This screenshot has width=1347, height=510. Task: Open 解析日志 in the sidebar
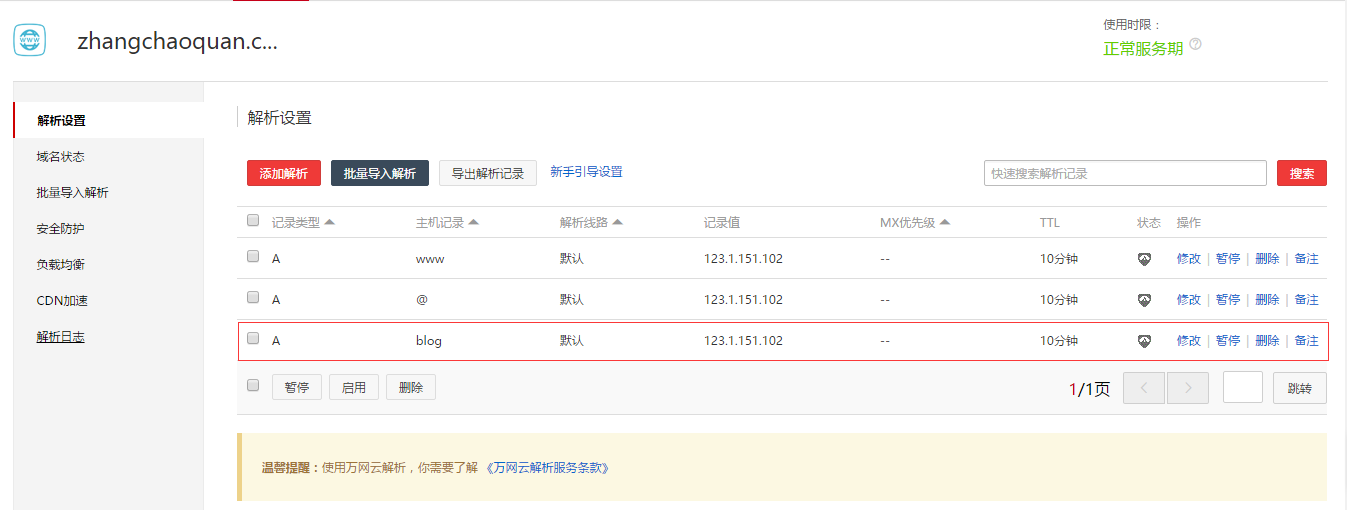coord(61,337)
